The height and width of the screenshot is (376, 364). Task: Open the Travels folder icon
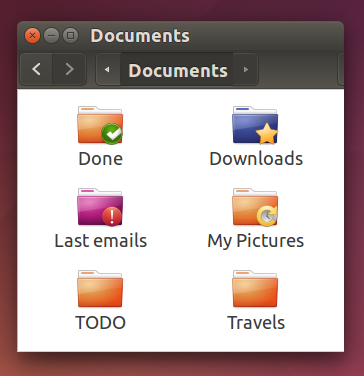(x=255, y=289)
